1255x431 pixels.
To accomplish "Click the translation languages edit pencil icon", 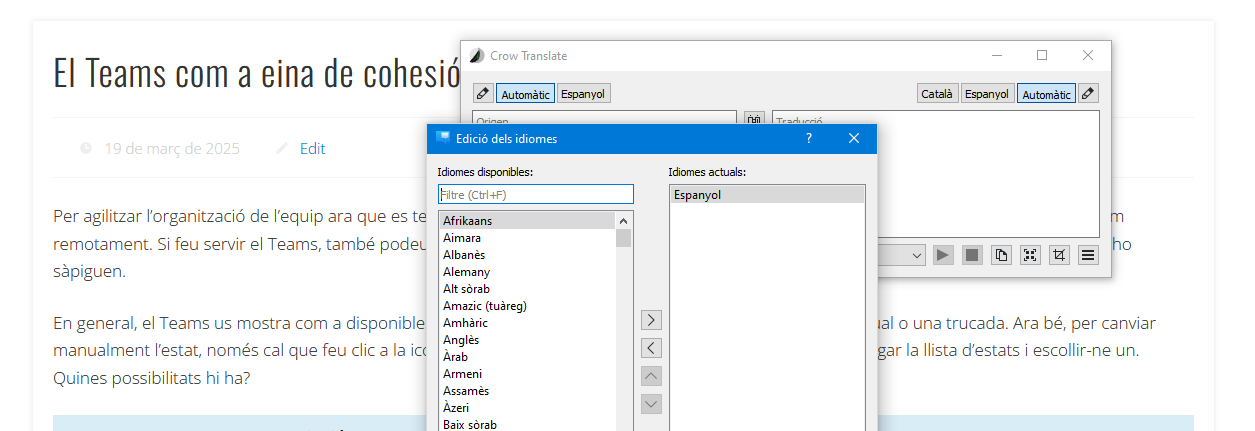I will click(x=1088, y=94).
